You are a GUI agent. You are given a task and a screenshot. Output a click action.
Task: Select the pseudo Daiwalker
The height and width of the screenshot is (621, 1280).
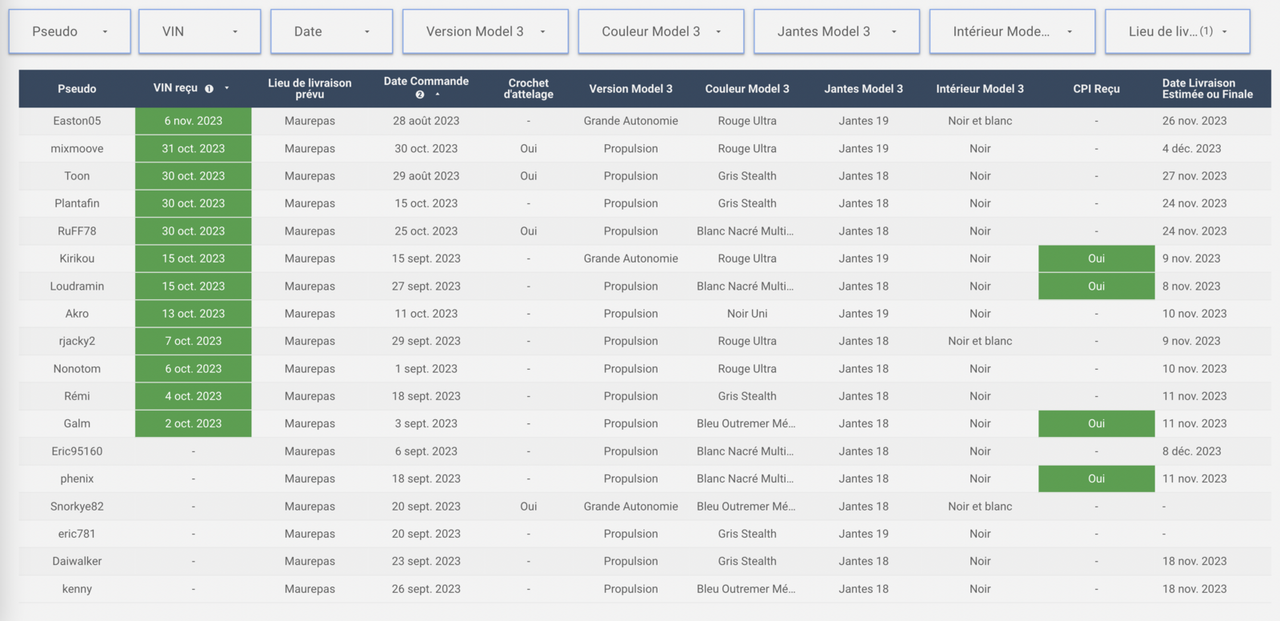[x=77, y=561]
